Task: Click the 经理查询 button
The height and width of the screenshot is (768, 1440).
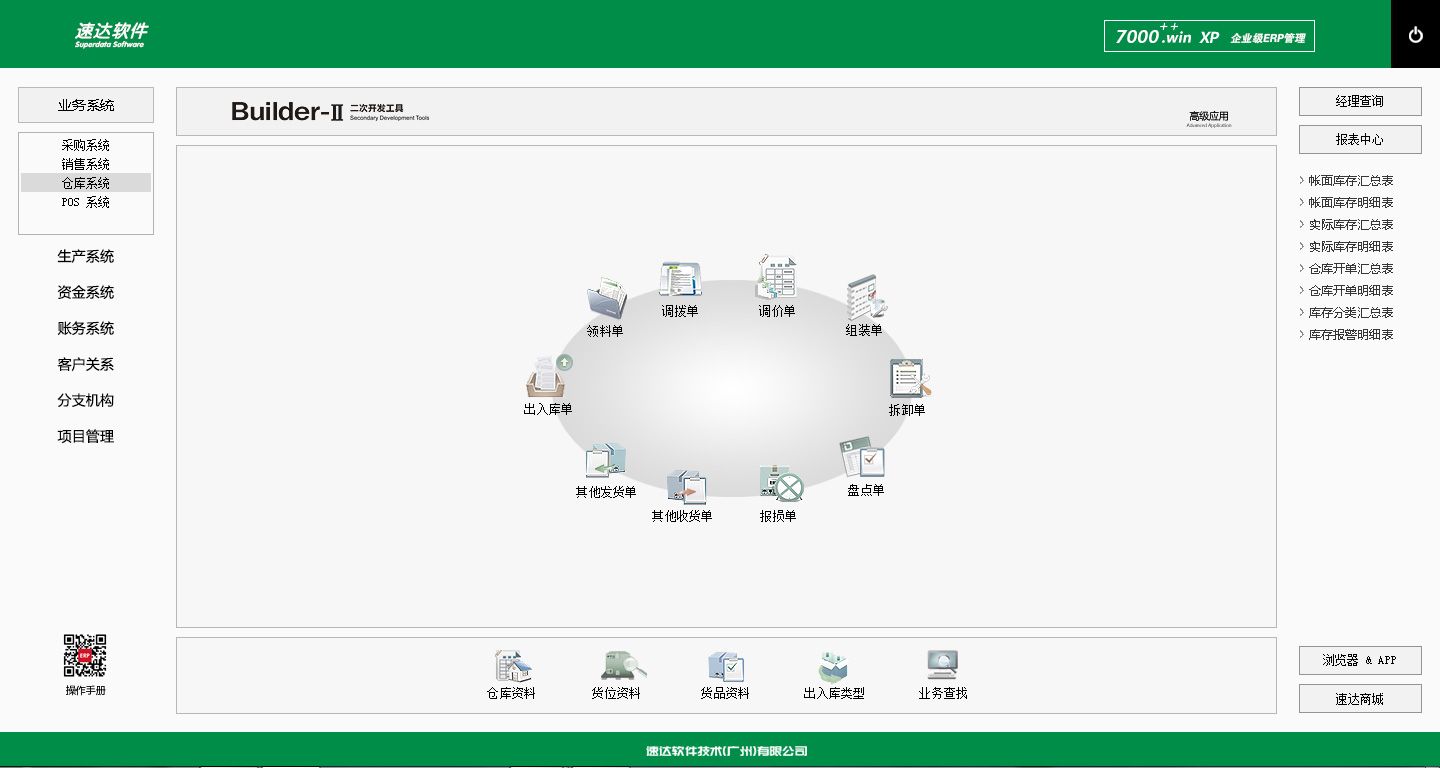Action: [x=1359, y=102]
